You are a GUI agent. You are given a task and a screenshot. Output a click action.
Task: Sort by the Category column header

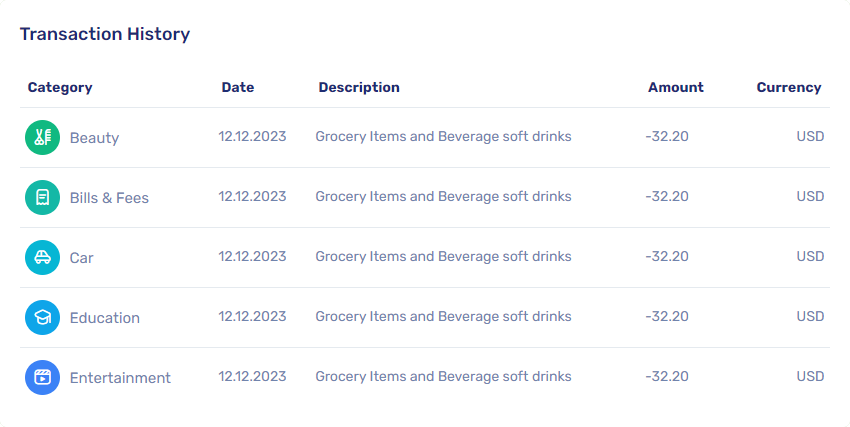60,87
